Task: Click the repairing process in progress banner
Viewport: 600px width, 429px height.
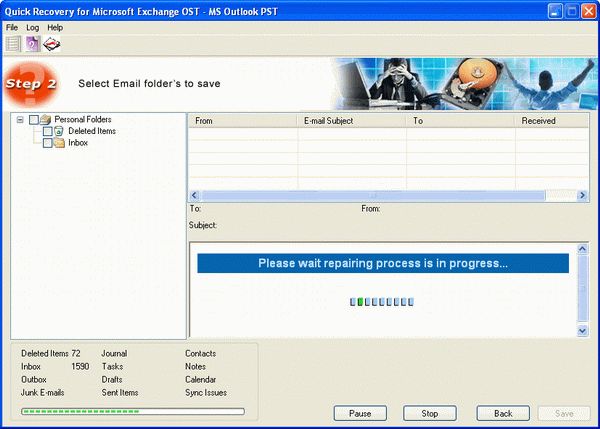Action: click(383, 263)
